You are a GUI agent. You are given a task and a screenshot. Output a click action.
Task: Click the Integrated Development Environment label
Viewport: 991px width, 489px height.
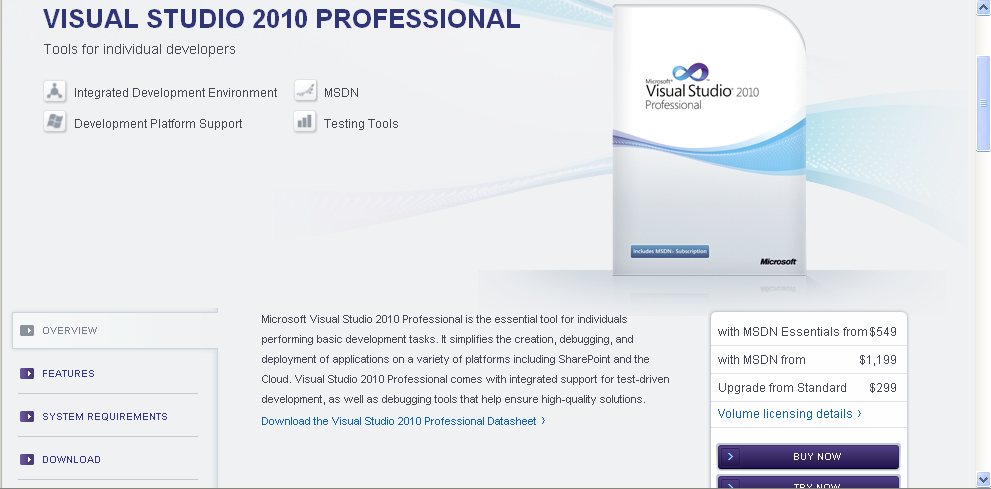click(x=175, y=92)
